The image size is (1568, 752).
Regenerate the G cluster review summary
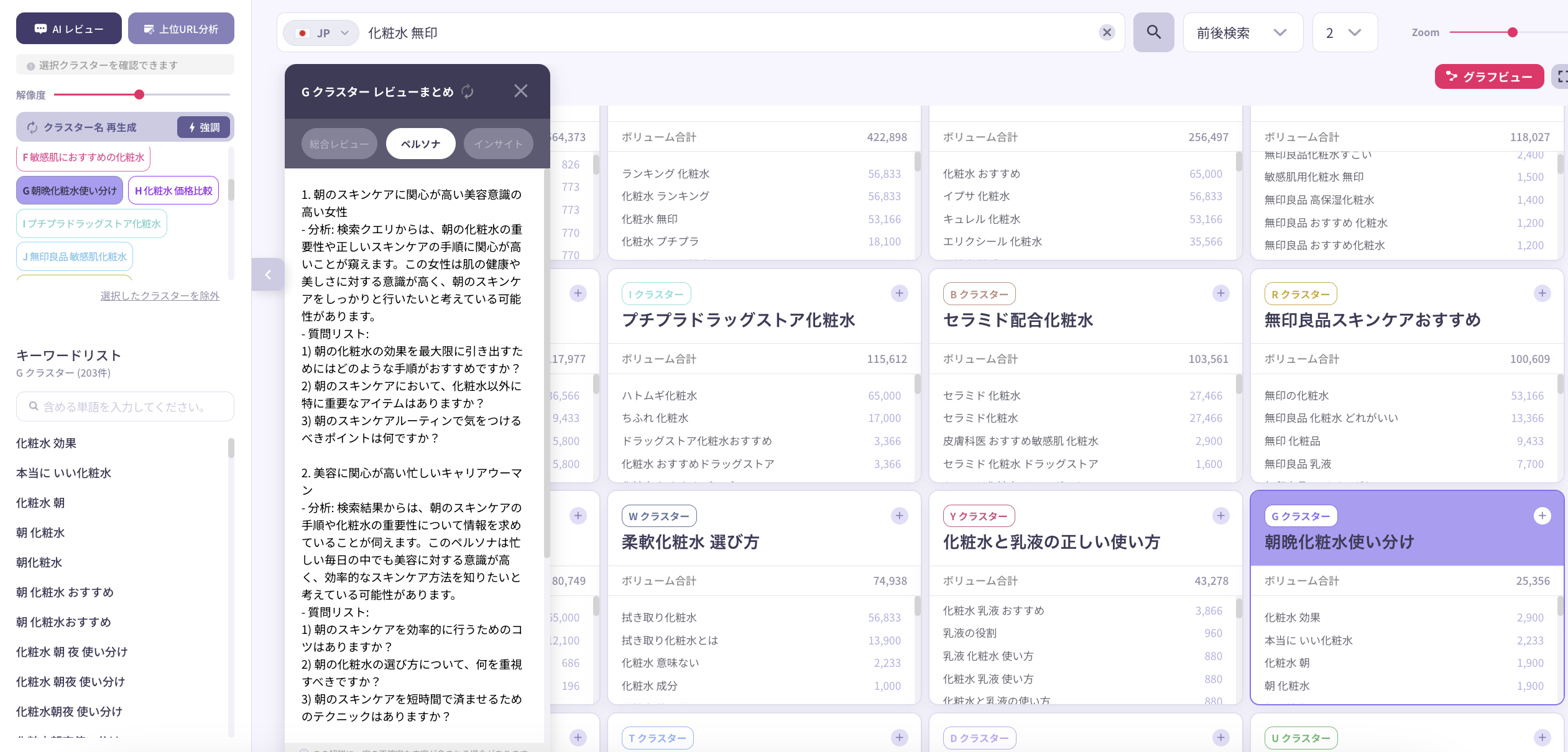[468, 91]
